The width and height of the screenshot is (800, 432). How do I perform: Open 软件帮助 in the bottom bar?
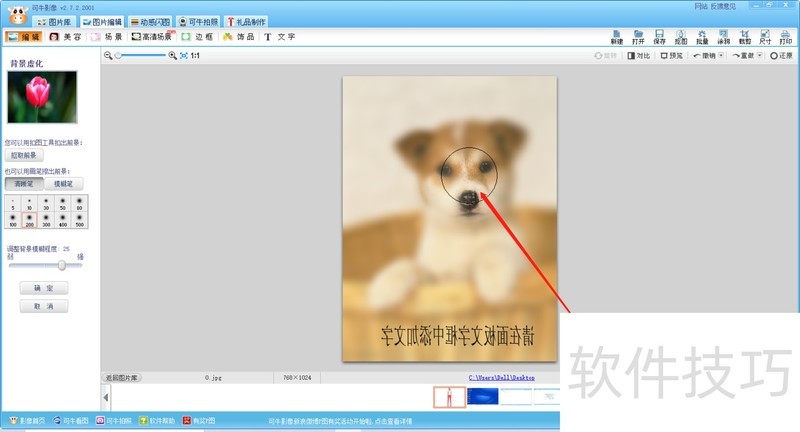click(x=157, y=421)
